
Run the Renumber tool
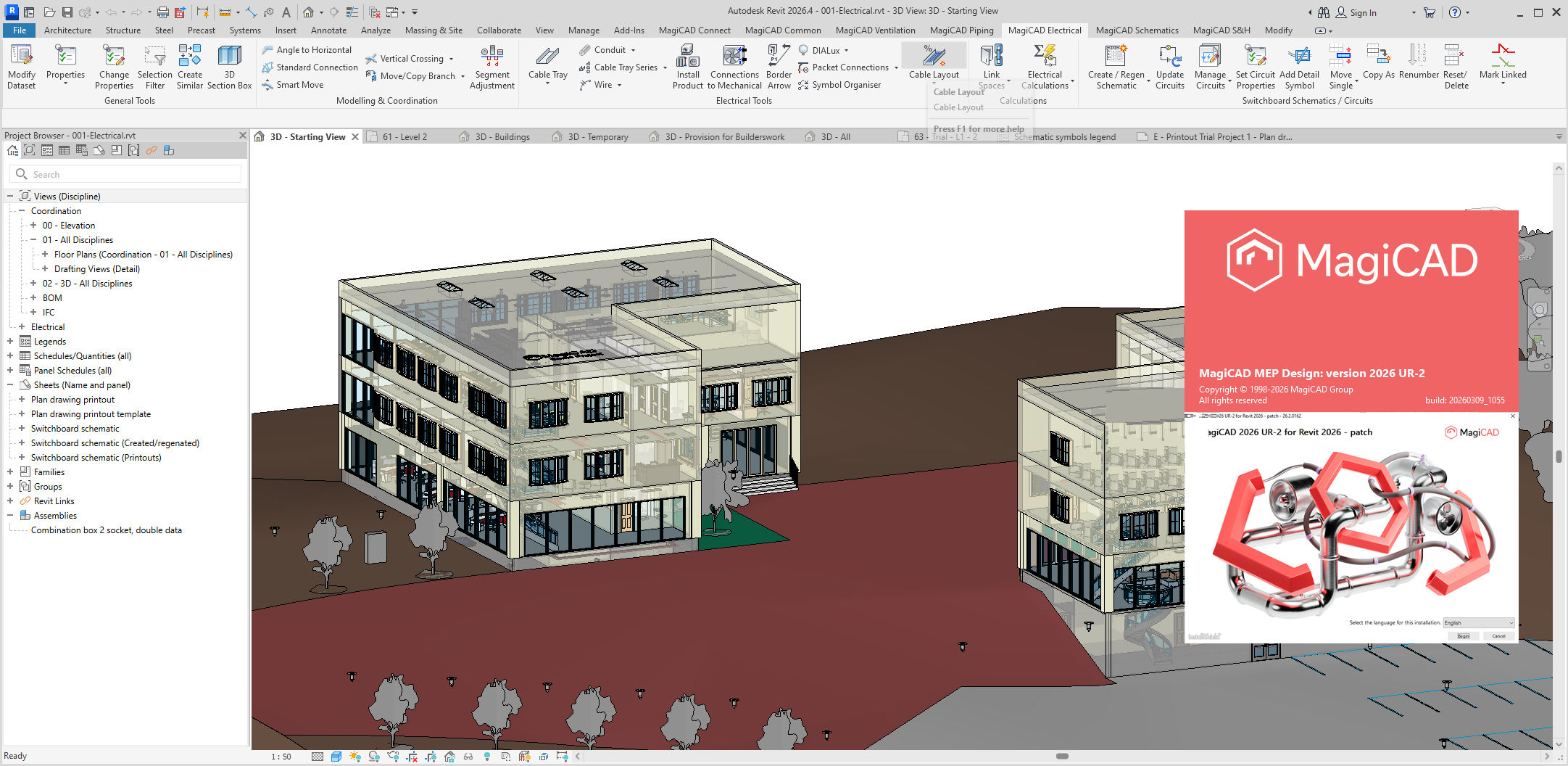pyautogui.click(x=1419, y=62)
